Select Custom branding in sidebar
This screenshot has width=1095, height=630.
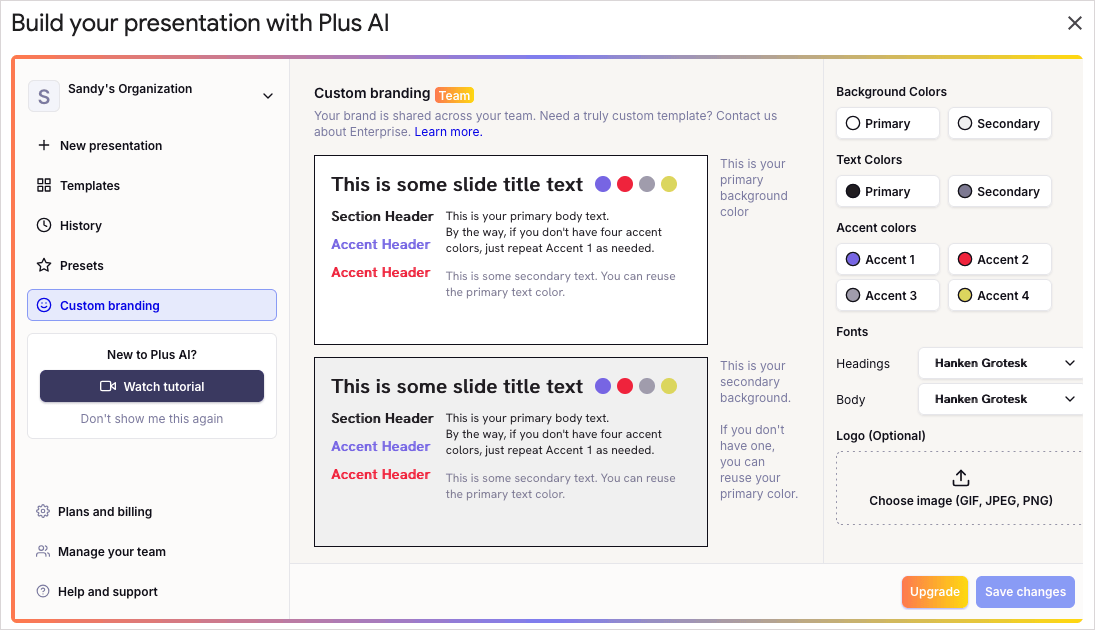[152, 305]
